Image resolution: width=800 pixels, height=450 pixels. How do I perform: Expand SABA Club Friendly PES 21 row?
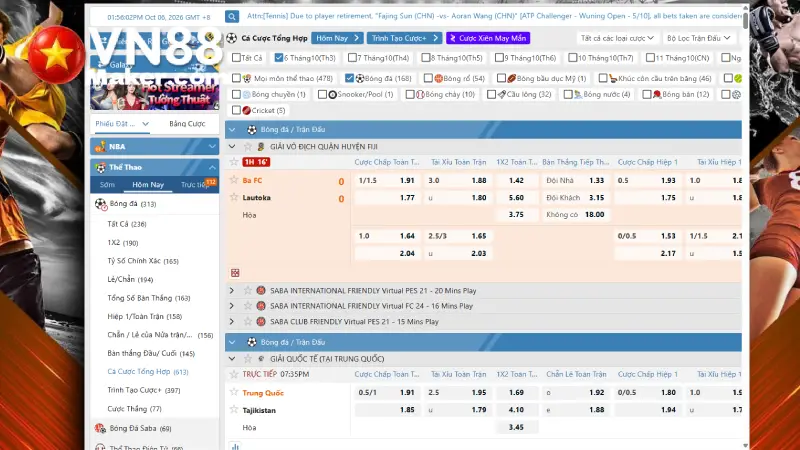click(x=232, y=321)
